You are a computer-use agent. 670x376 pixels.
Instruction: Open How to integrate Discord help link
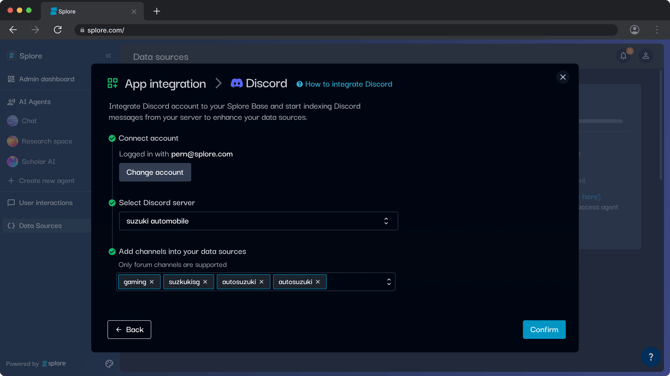[344, 84]
